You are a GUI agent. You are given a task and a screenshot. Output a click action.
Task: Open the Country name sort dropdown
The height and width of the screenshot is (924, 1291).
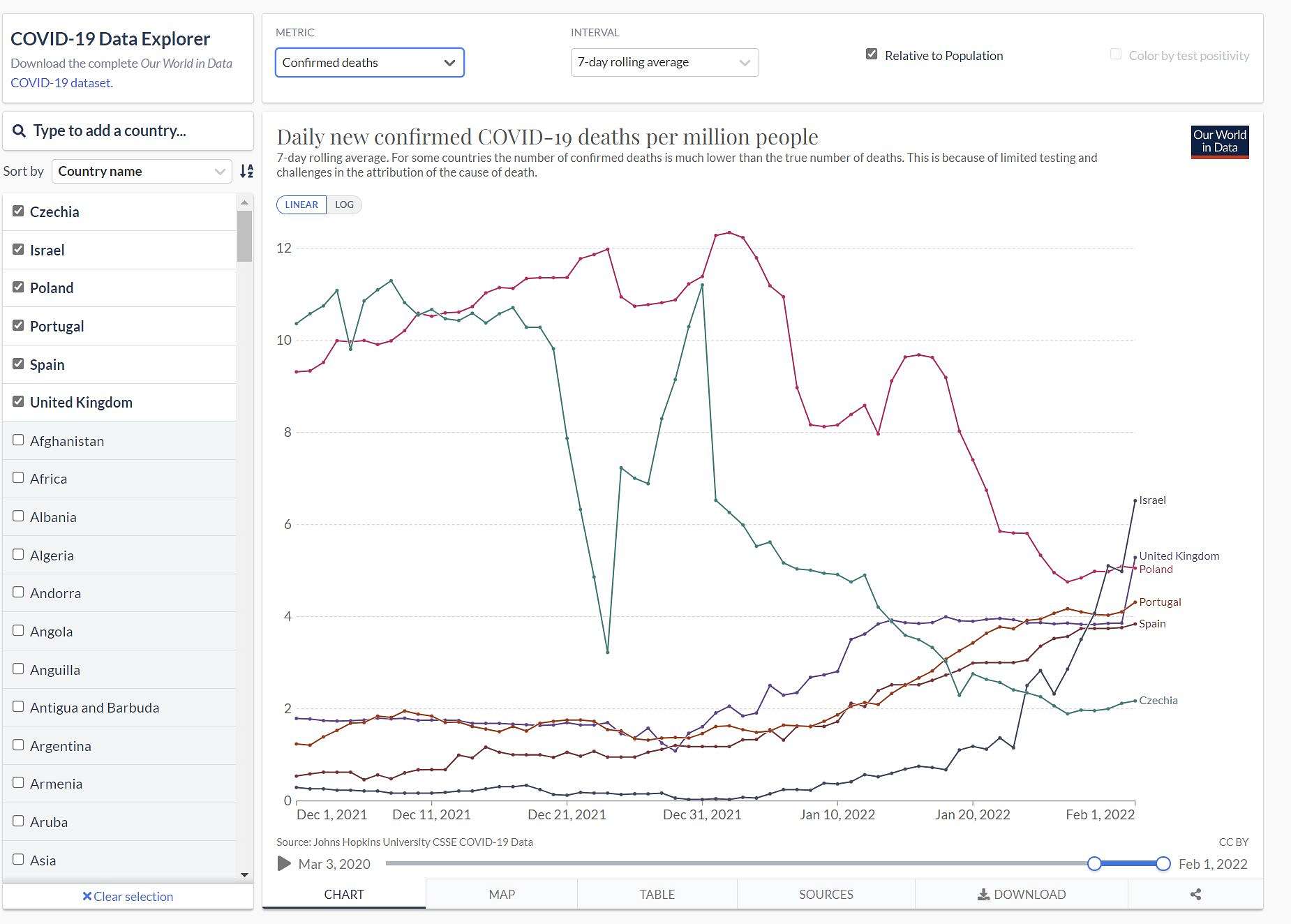pos(142,171)
